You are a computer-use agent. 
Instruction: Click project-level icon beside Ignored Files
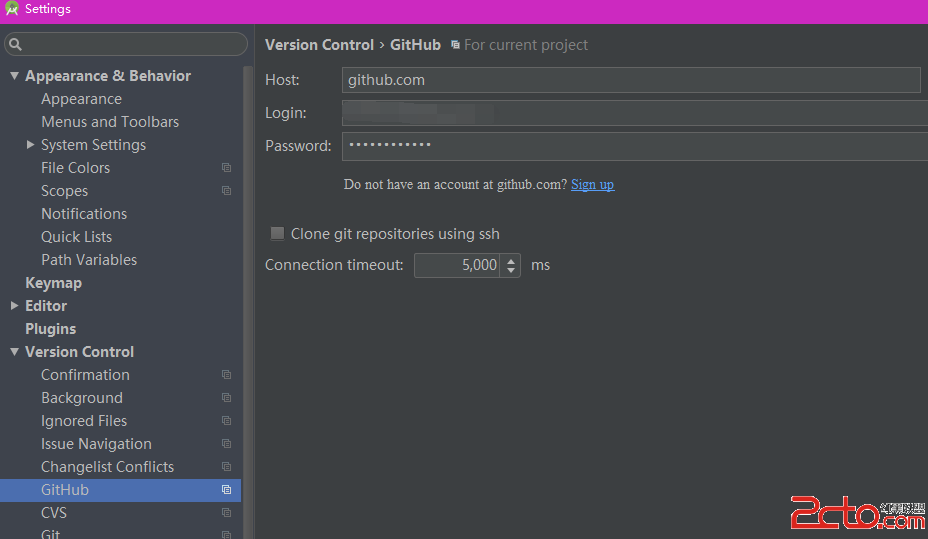click(x=226, y=421)
